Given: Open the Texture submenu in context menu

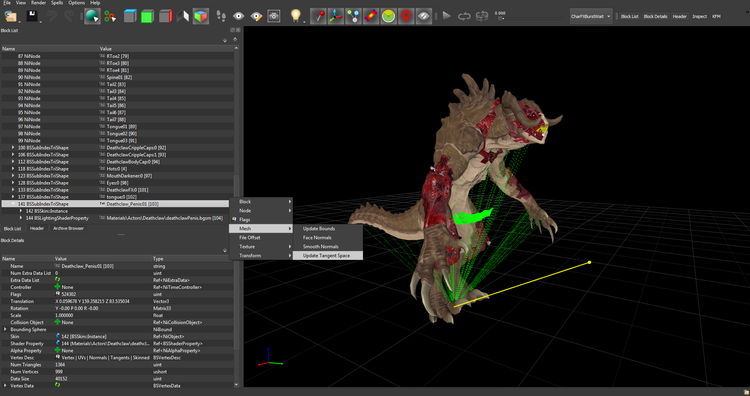Looking at the screenshot, I should click(x=261, y=246).
